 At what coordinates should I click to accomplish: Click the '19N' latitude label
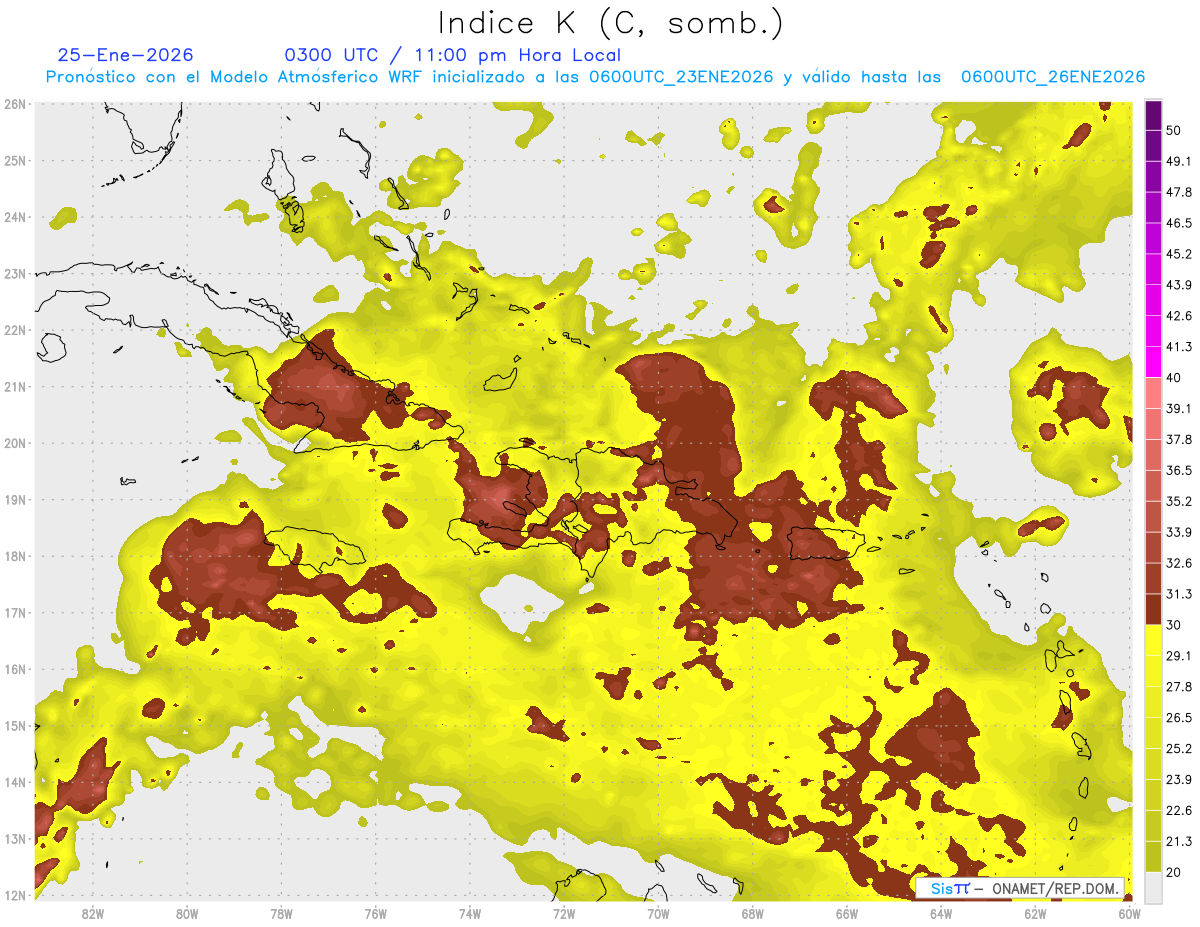point(15,500)
